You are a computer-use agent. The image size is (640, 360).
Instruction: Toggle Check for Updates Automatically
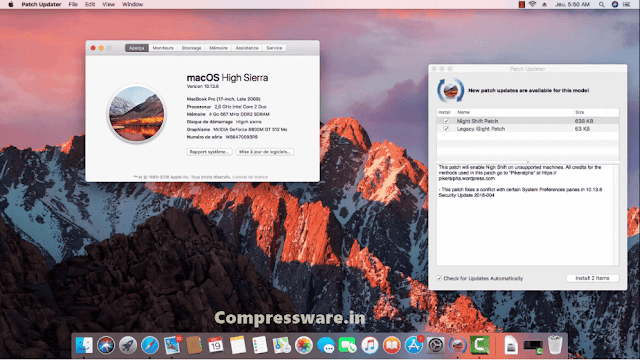(x=439, y=278)
